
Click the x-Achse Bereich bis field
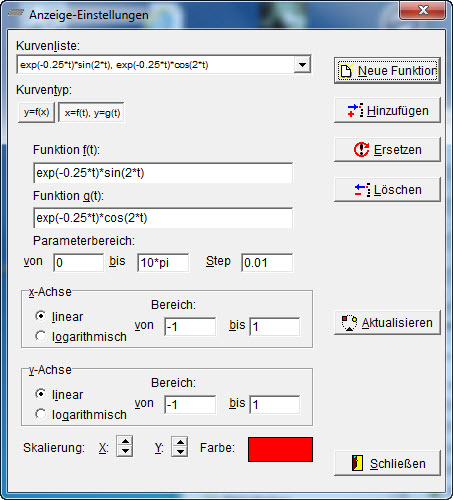coord(275,326)
